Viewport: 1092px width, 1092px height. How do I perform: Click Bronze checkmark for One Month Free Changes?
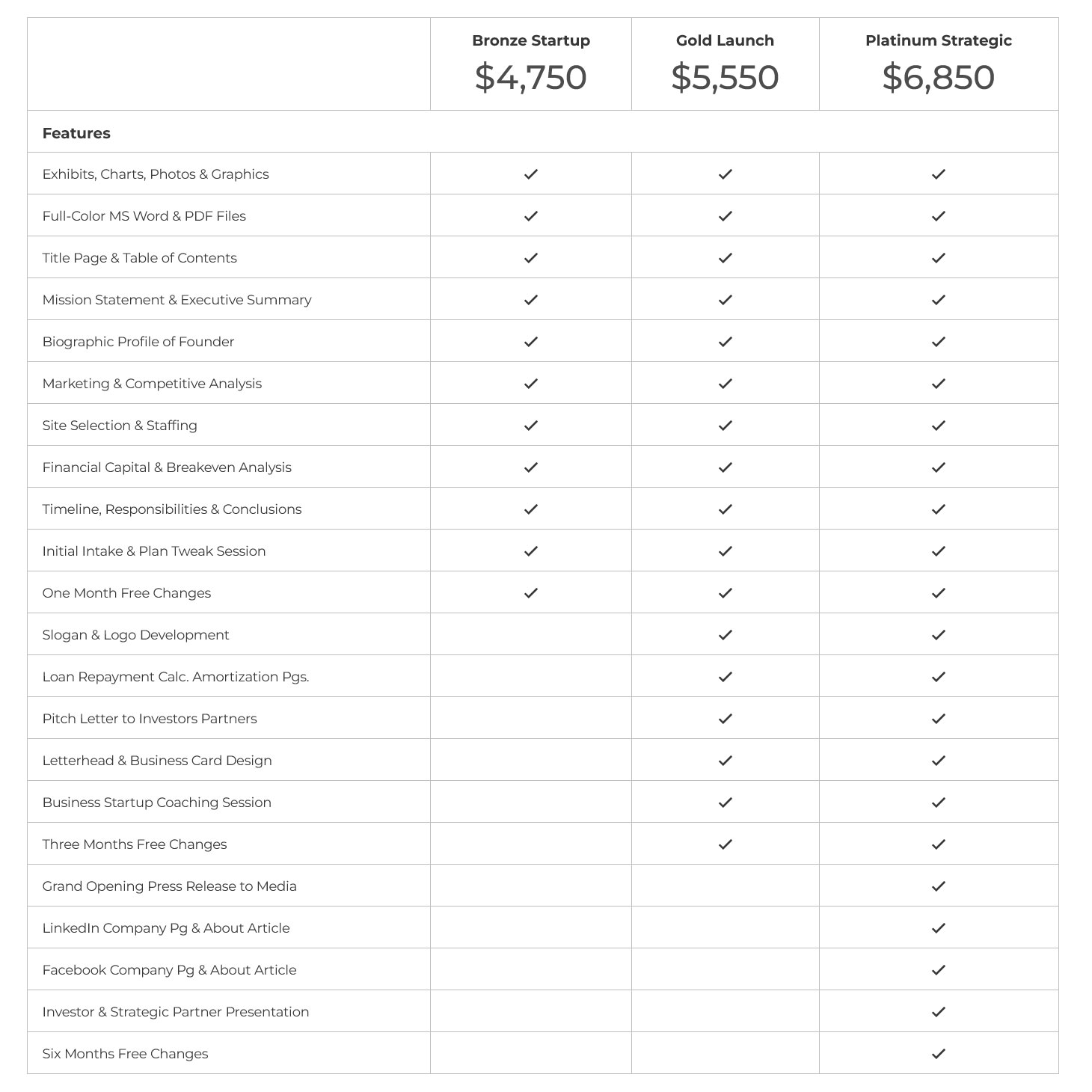[x=531, y=593]
